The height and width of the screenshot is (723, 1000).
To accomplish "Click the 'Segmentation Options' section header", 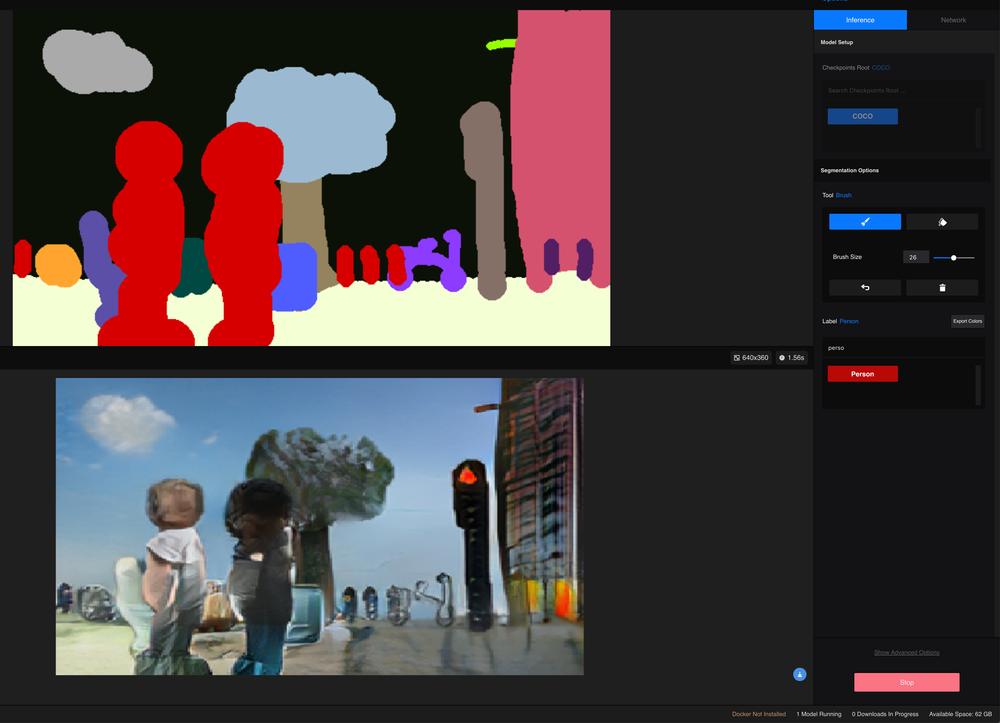I will (x=849, y=170).
